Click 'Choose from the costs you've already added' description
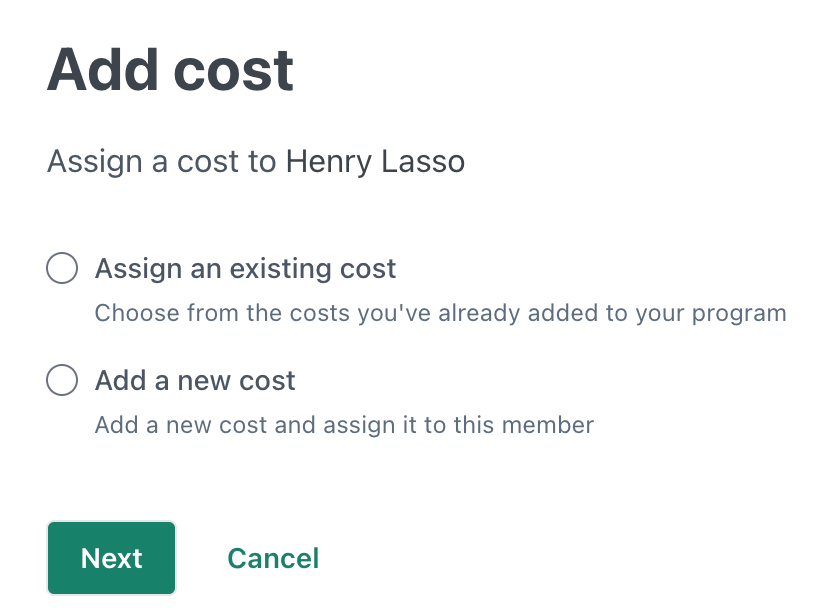Viewport: 824px width, 608px height. [440, 313]
